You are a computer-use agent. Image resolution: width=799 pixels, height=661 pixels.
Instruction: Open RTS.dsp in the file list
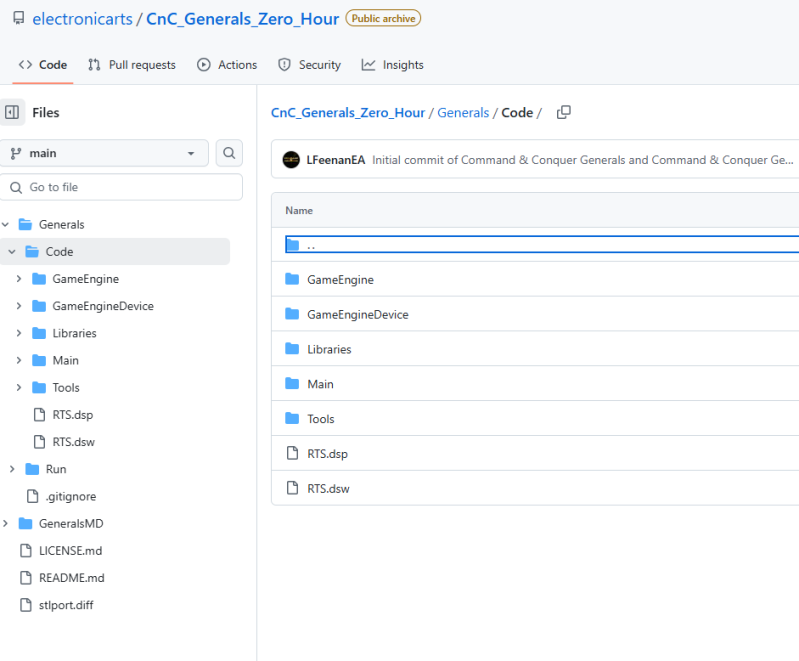coord(328,454)
